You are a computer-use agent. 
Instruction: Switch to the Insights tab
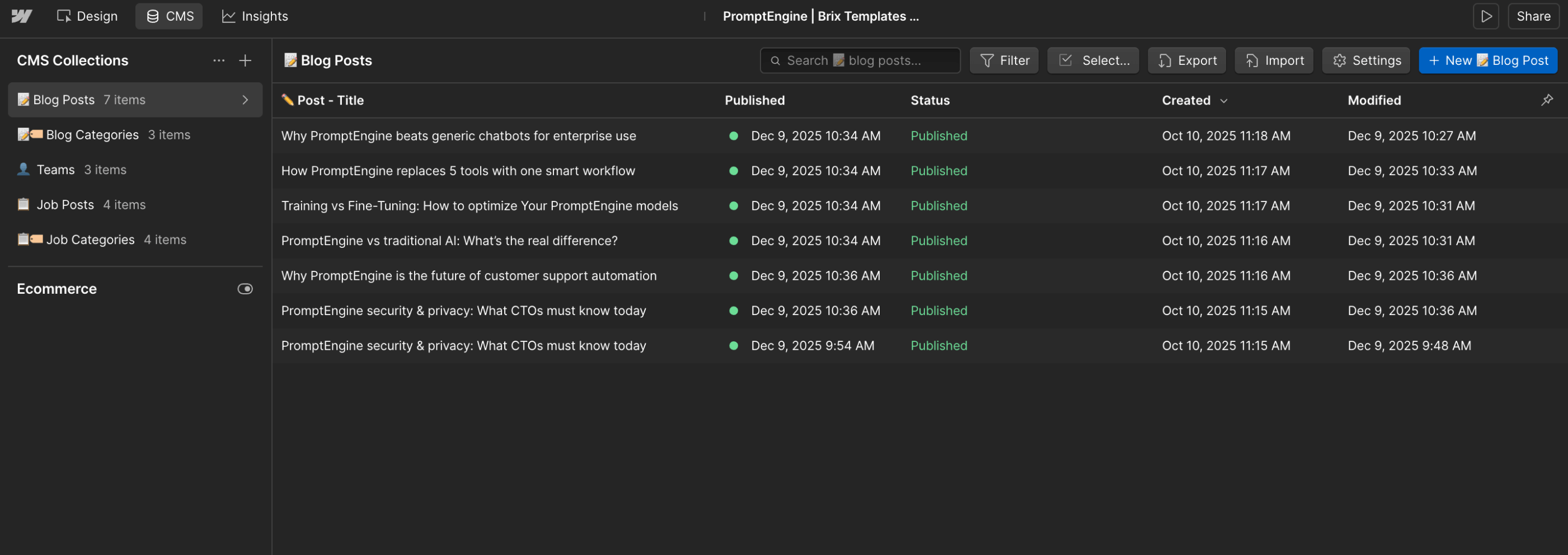point(255,16)
